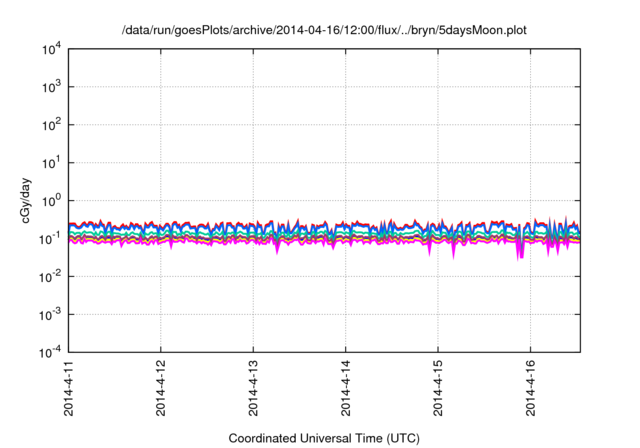Click the 10^3 y-axis tick label
Viewport: 640px width, 448px height.
click(x=49, y=88)
